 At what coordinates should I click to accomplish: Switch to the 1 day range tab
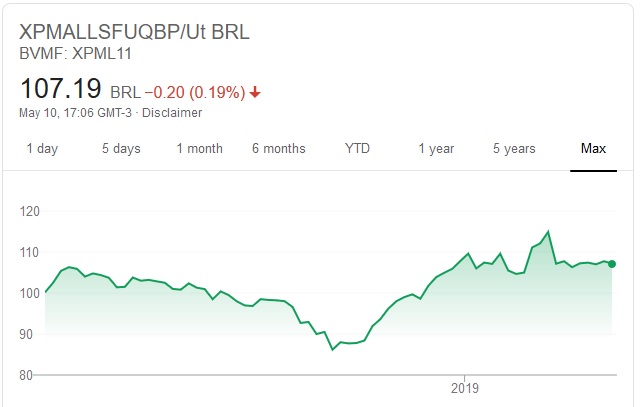pos(42,149)
